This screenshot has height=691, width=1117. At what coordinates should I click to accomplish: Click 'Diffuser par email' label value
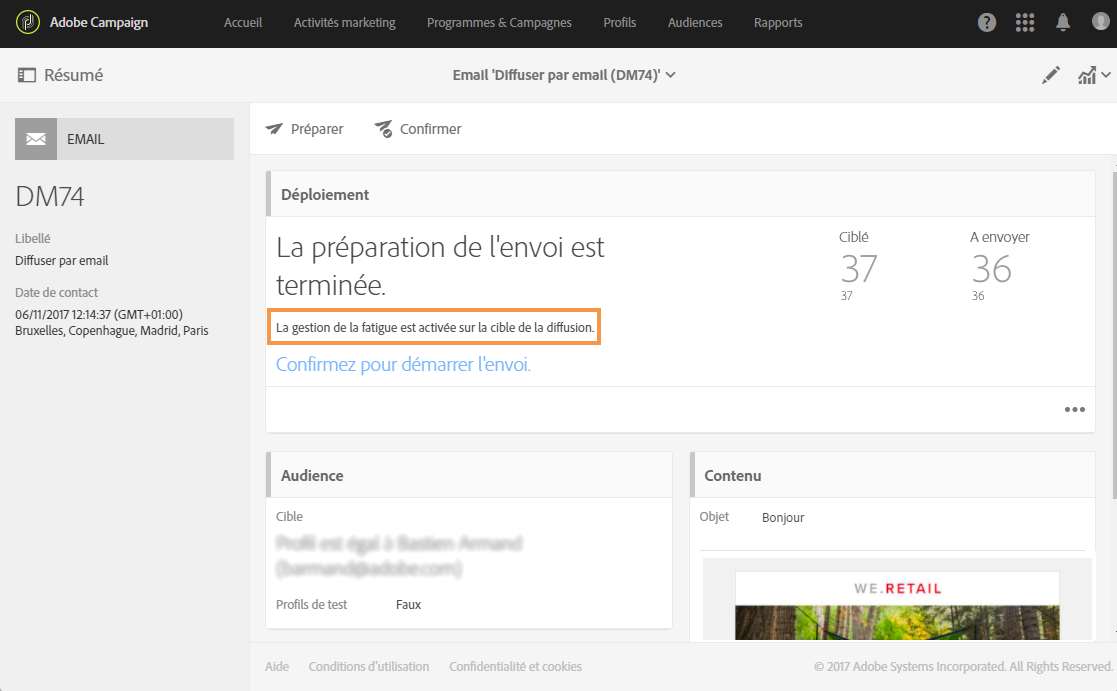tap(62, 261)
